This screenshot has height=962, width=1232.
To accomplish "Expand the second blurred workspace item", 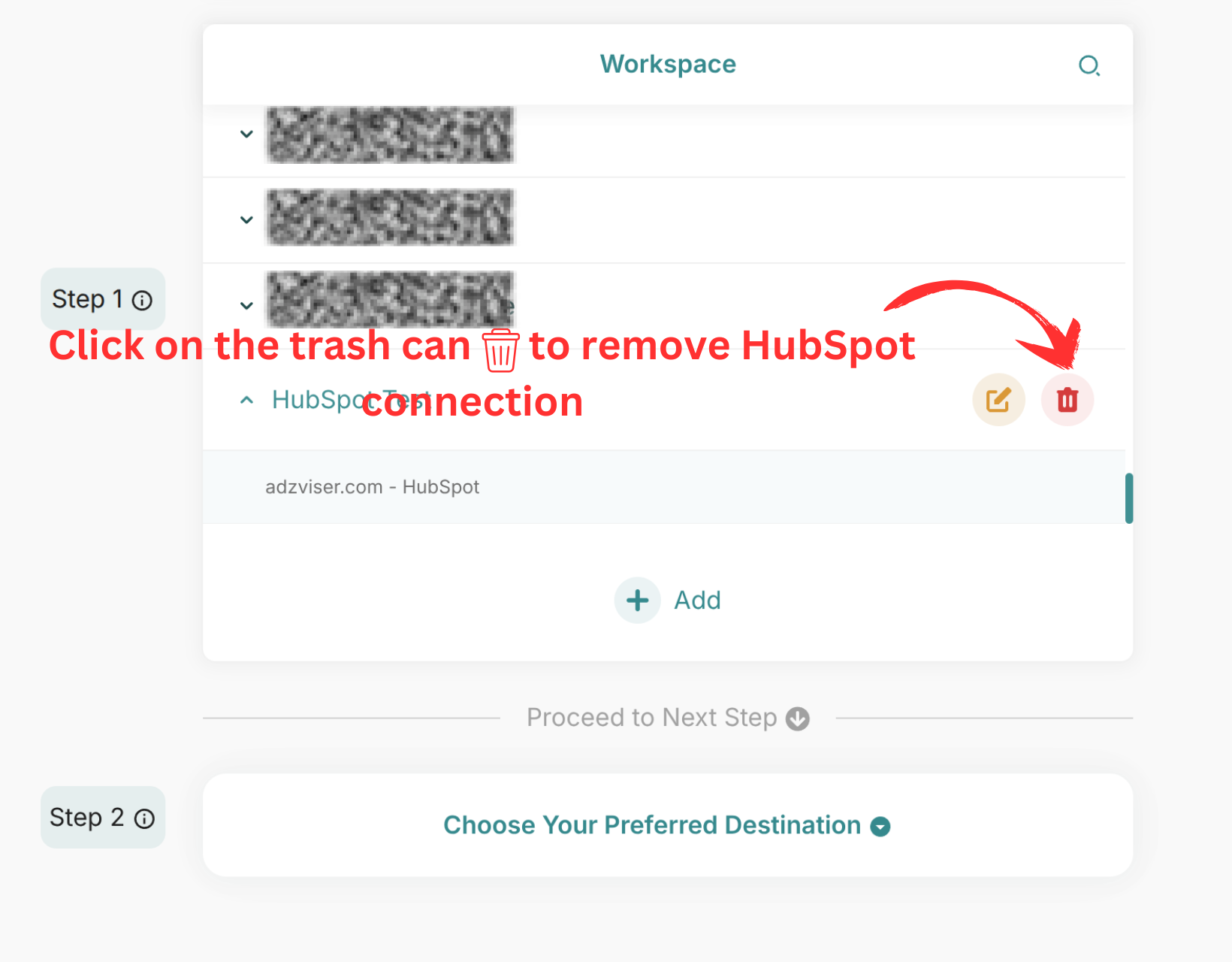I will [246, 219].
